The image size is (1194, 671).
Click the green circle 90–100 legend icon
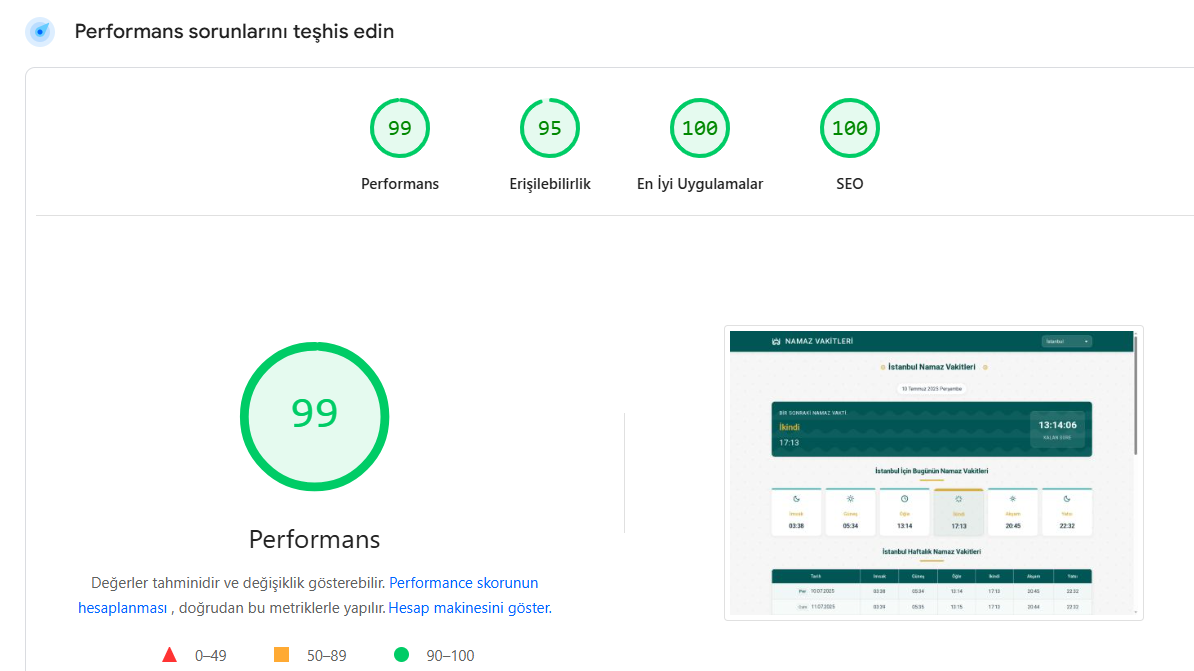coord(401,654)
